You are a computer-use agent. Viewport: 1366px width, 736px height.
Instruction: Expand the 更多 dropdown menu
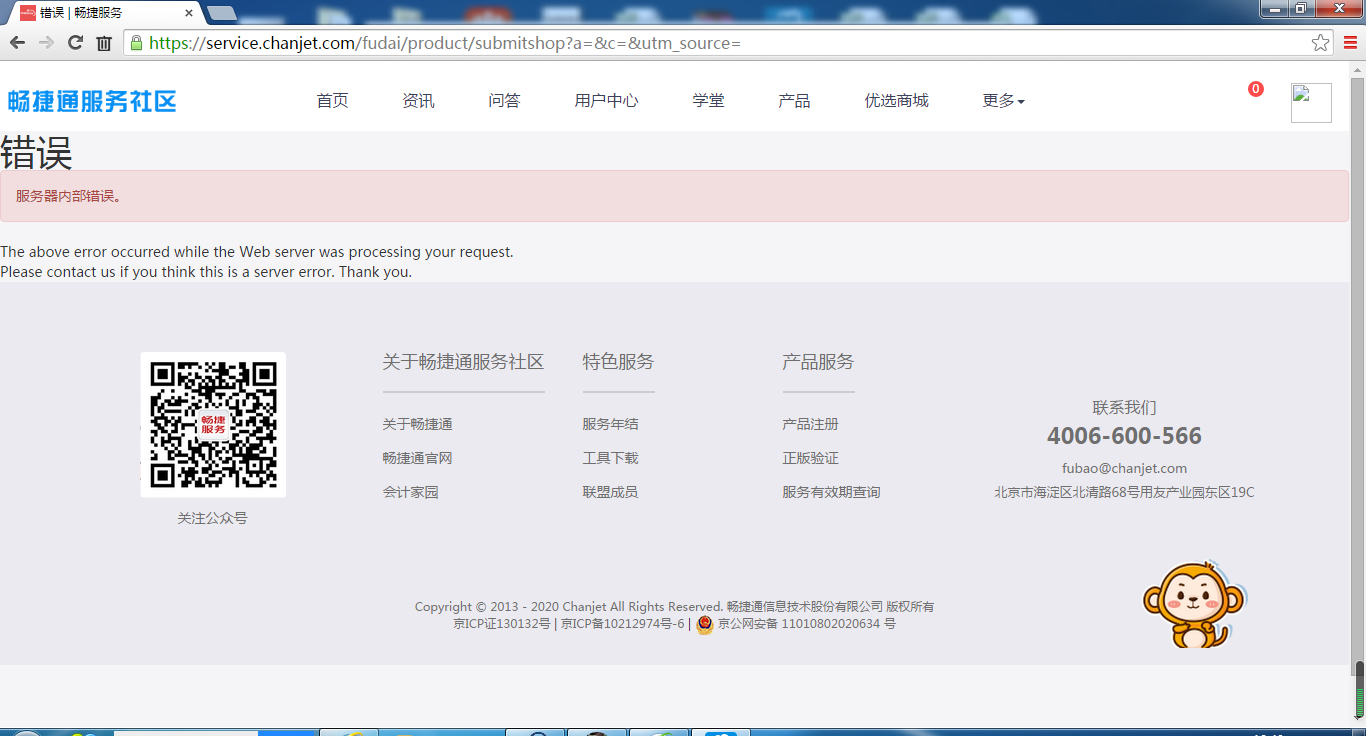(1003, 101)
